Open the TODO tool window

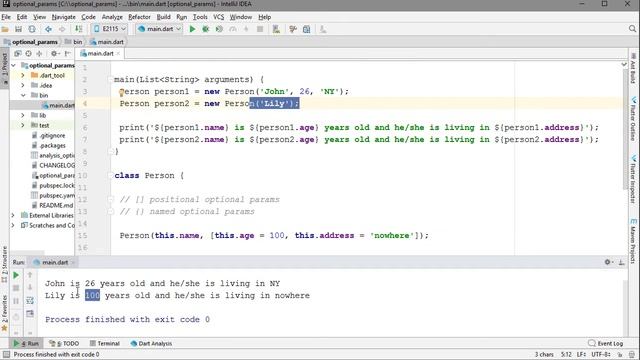(x=64, y=343)
